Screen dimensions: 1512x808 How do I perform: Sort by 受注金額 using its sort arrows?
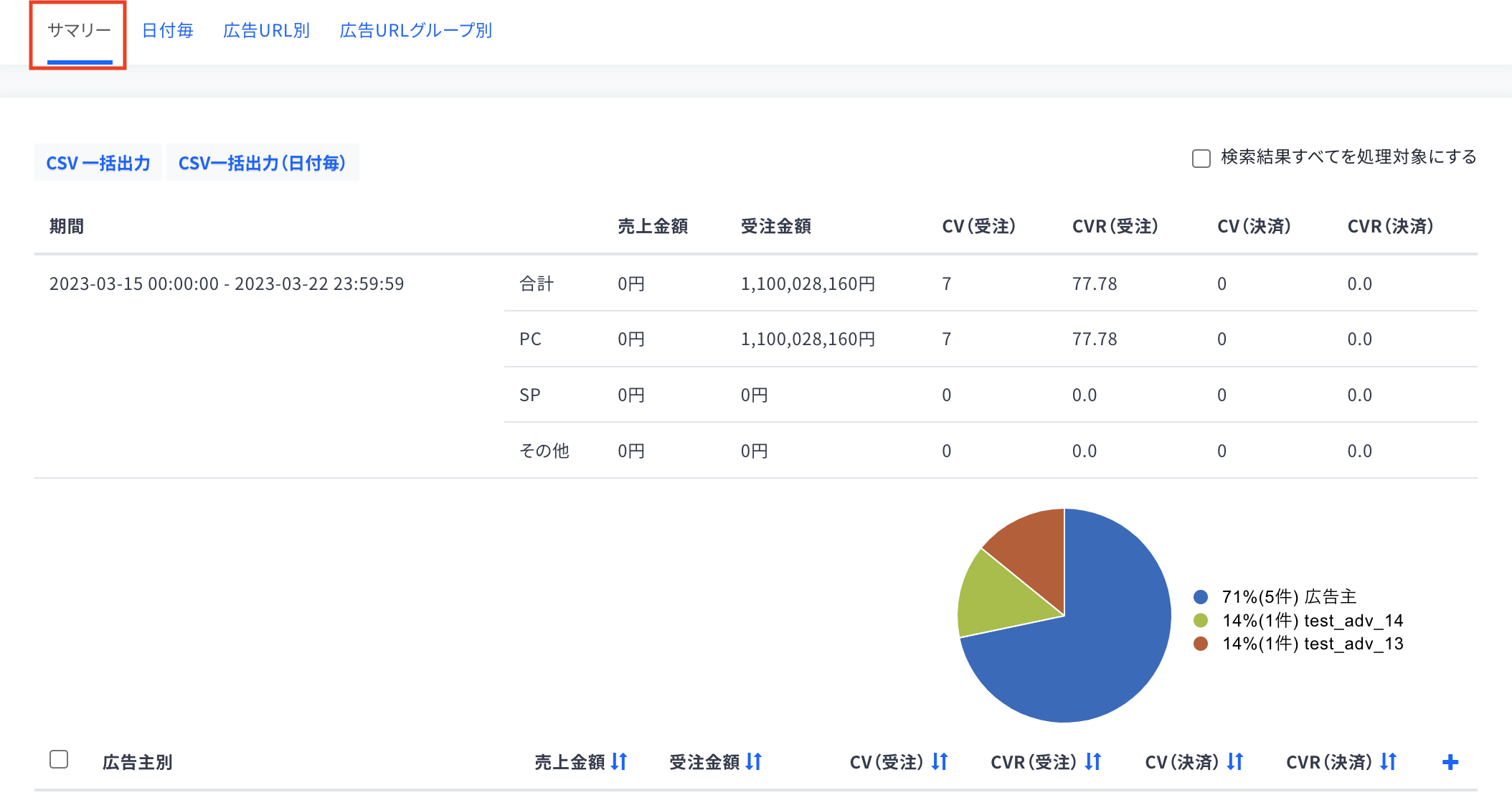pos(753,761)
